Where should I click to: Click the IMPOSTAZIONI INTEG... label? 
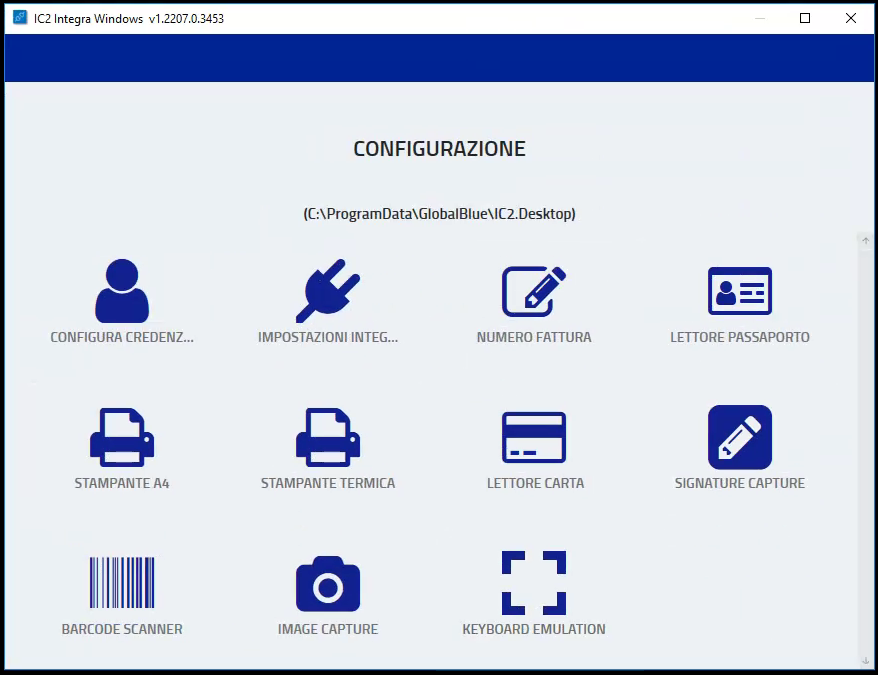pos(328,337)
